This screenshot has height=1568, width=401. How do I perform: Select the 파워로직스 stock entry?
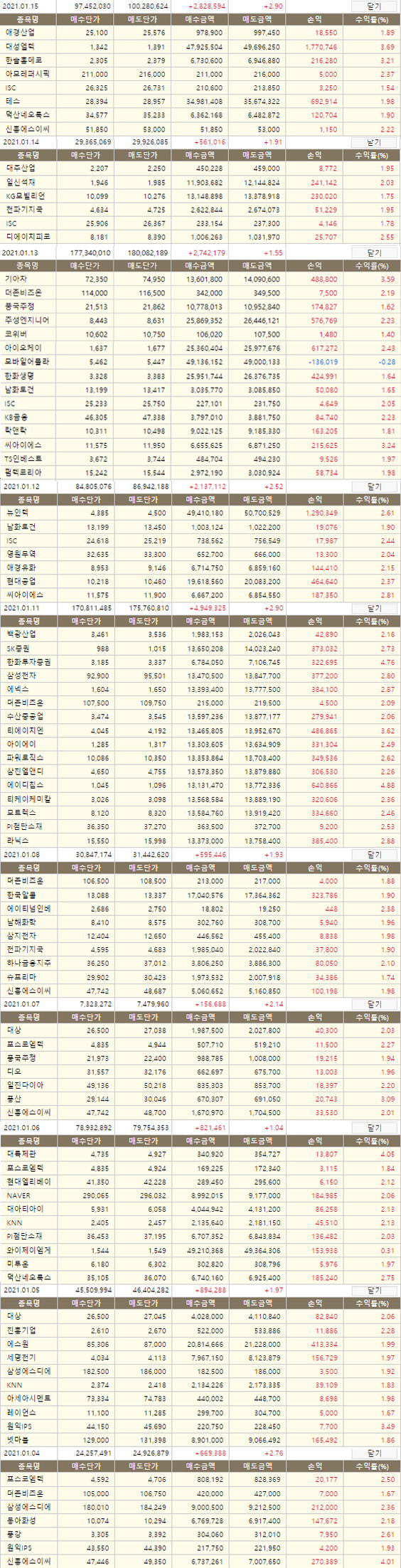23,758
